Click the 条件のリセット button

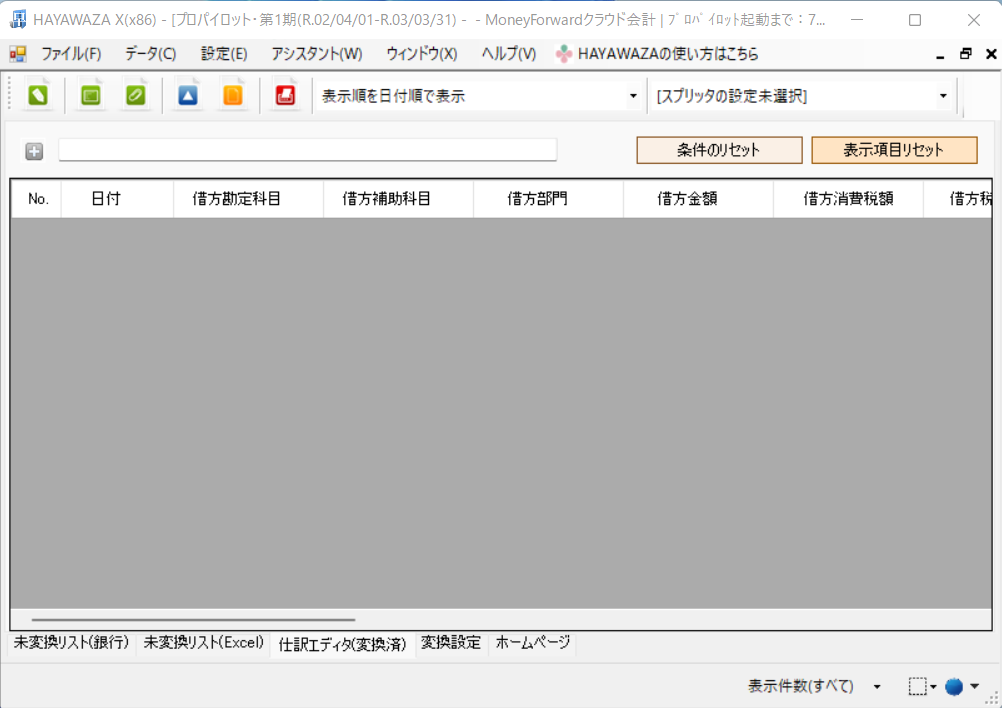click(x=719, y=150)
